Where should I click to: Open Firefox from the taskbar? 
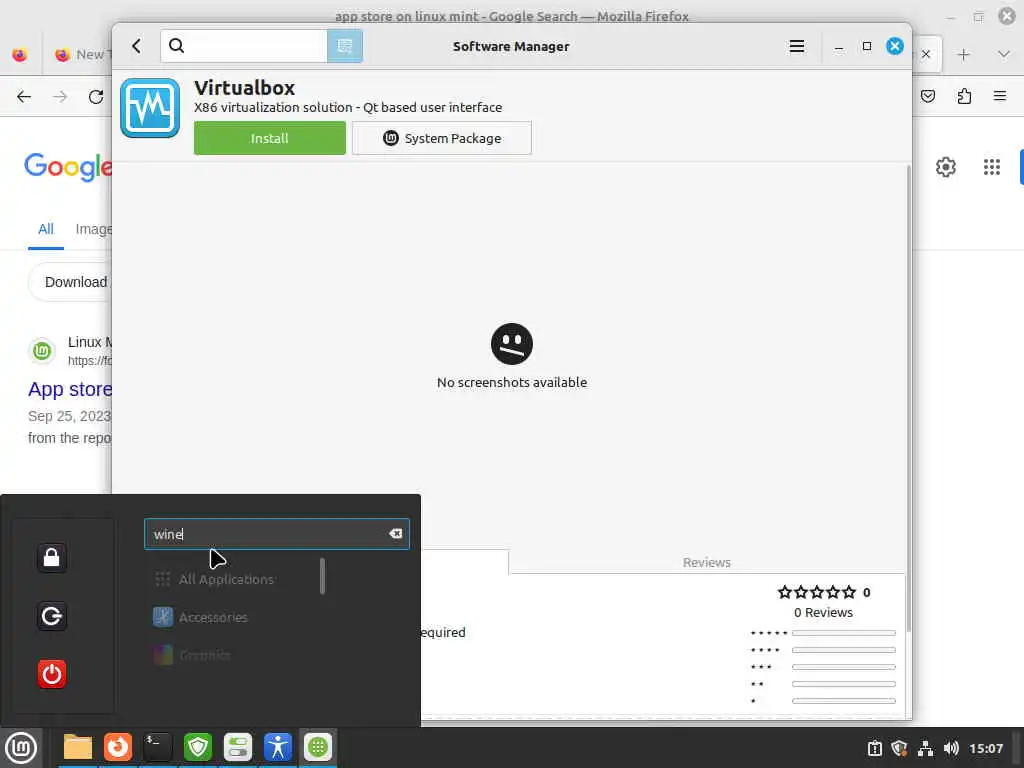118,747
